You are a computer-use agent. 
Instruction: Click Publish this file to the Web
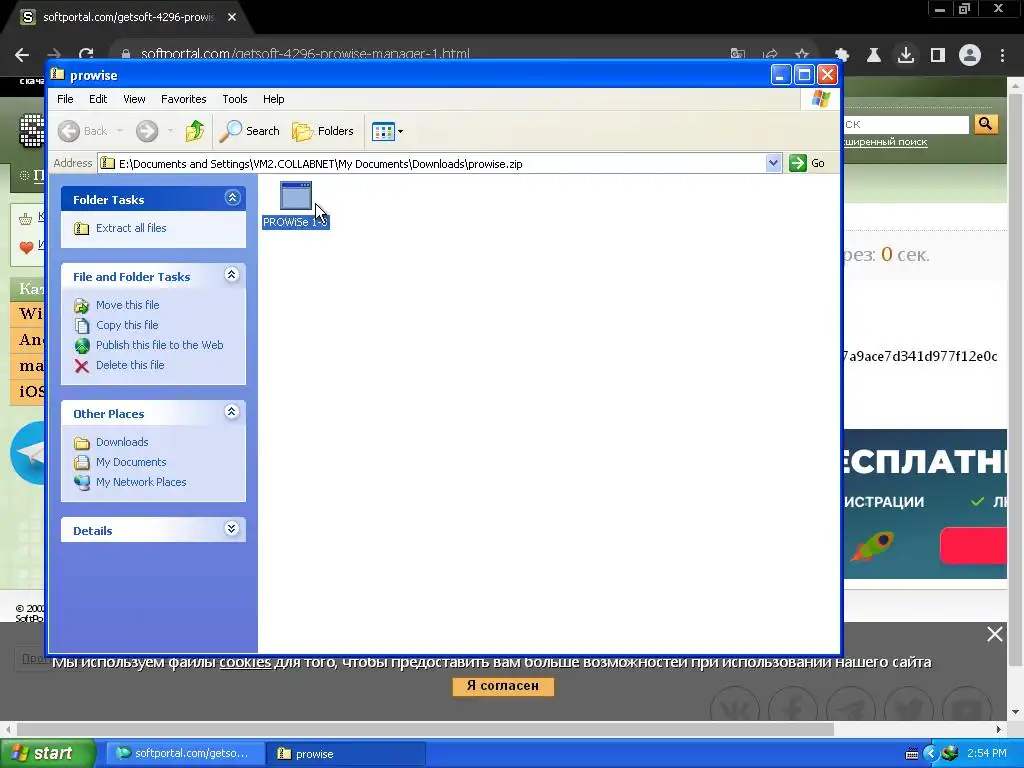159,345
